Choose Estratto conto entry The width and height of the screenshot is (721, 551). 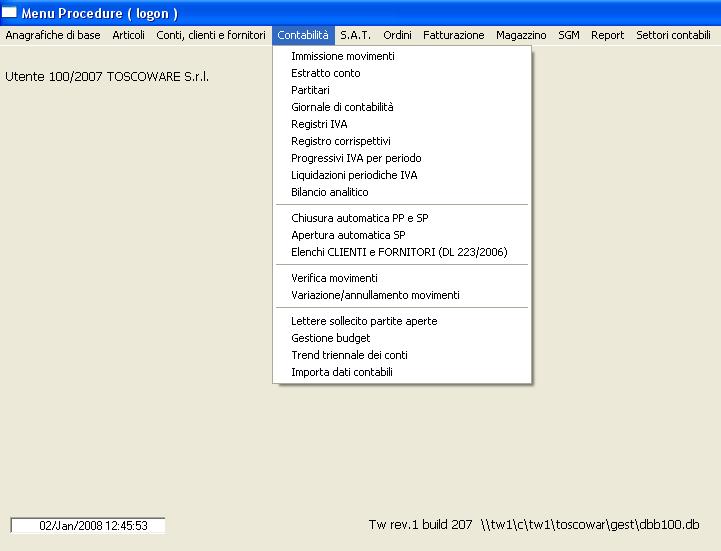[402, 73]
